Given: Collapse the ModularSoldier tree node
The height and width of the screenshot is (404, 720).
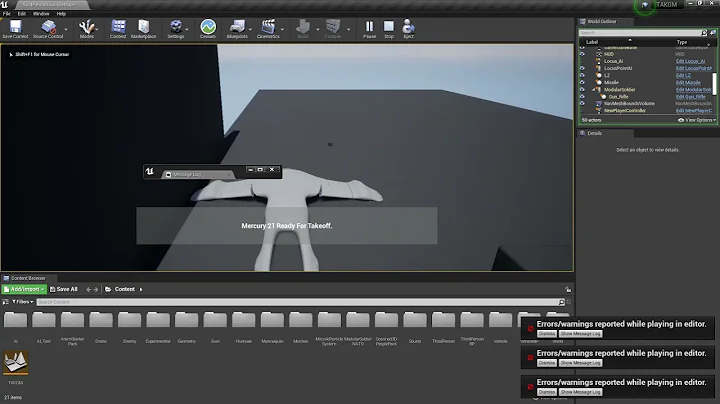Looking at the screenshot, I should click(x=593, y=90).
